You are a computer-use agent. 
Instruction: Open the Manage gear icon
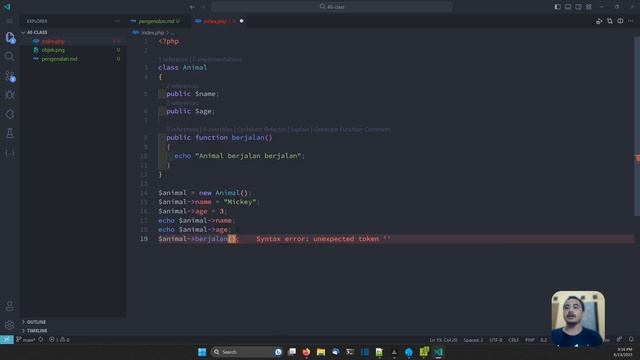[x=10, y=325]
